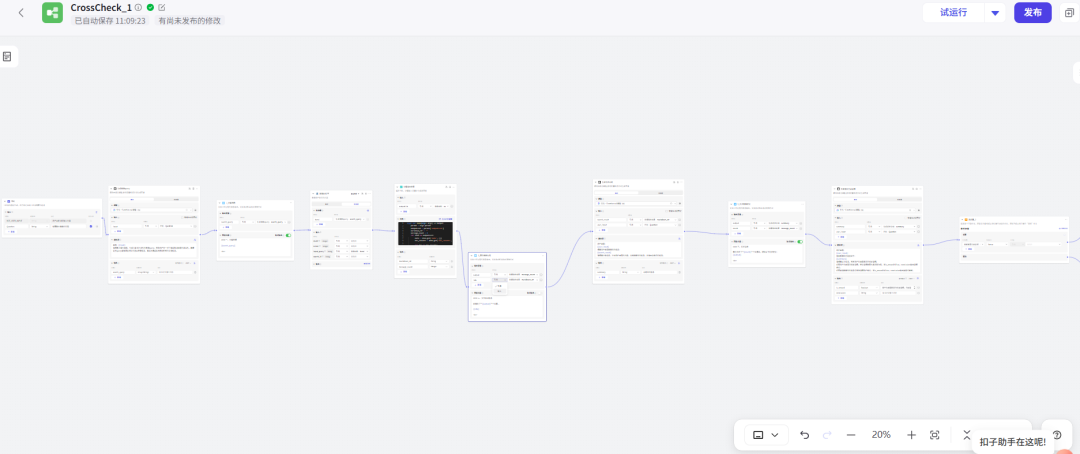Click the duplicate-plus icon beside 发布
1080x454 pixels.
point(1069,12)
